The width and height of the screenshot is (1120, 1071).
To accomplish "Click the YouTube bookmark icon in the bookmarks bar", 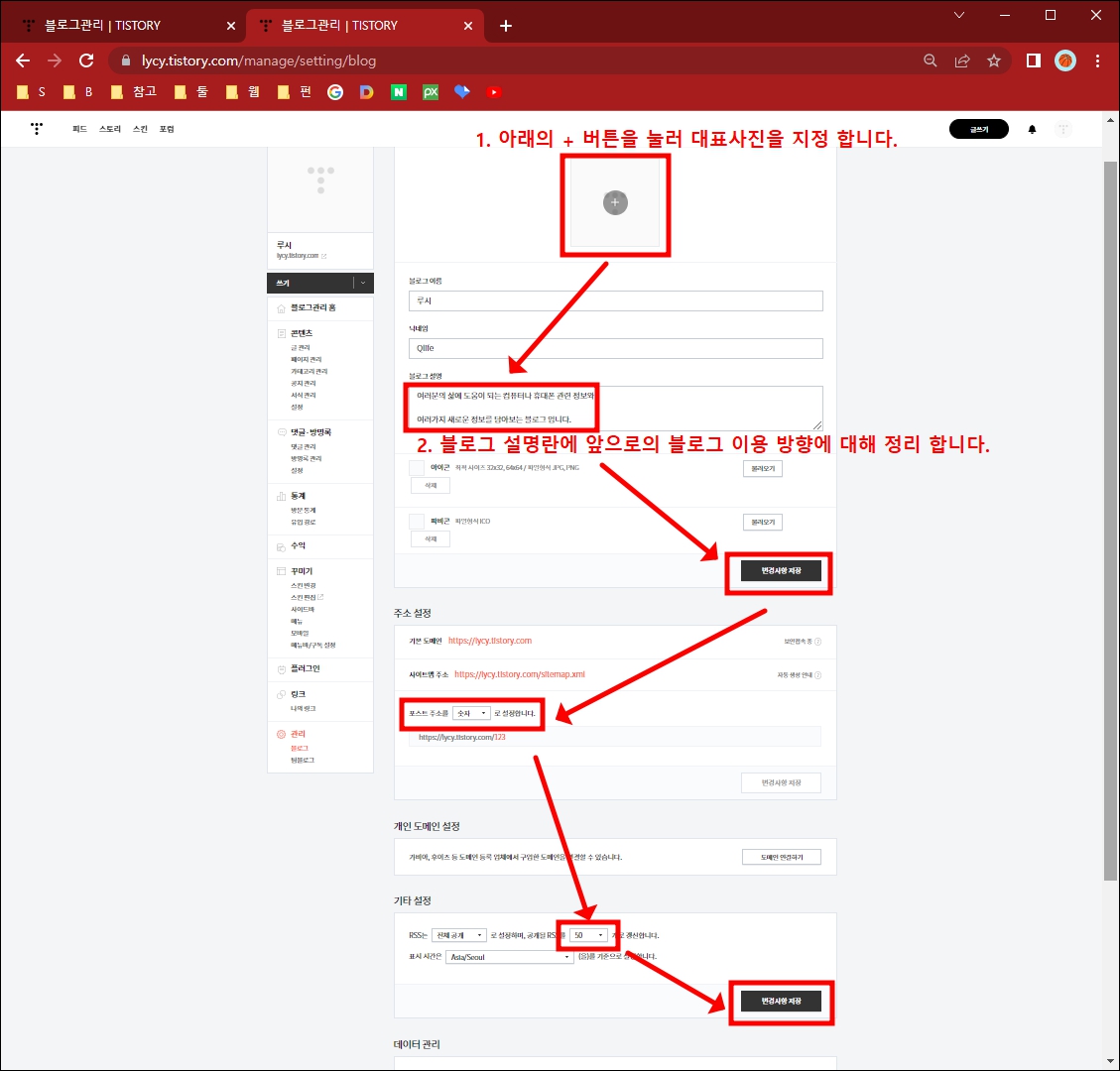I will coord(493,92).
